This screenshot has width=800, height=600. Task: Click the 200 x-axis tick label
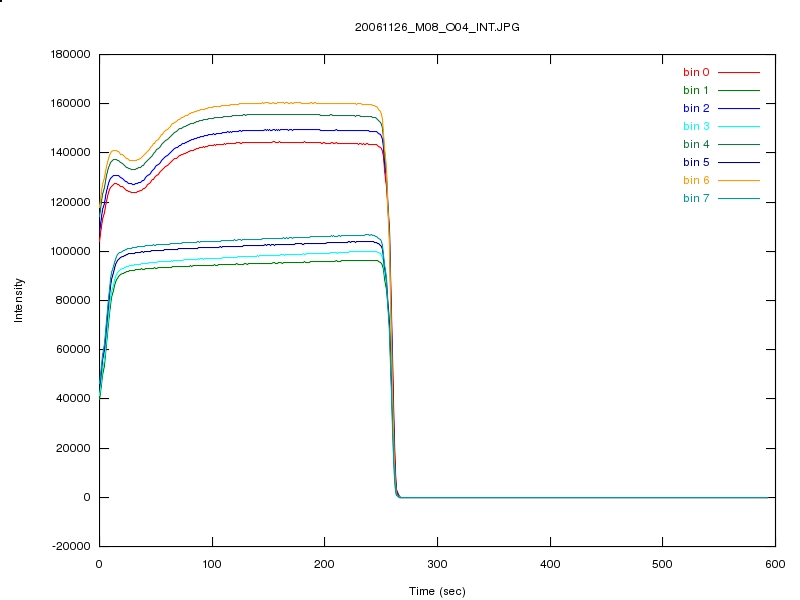pos(324,564)
